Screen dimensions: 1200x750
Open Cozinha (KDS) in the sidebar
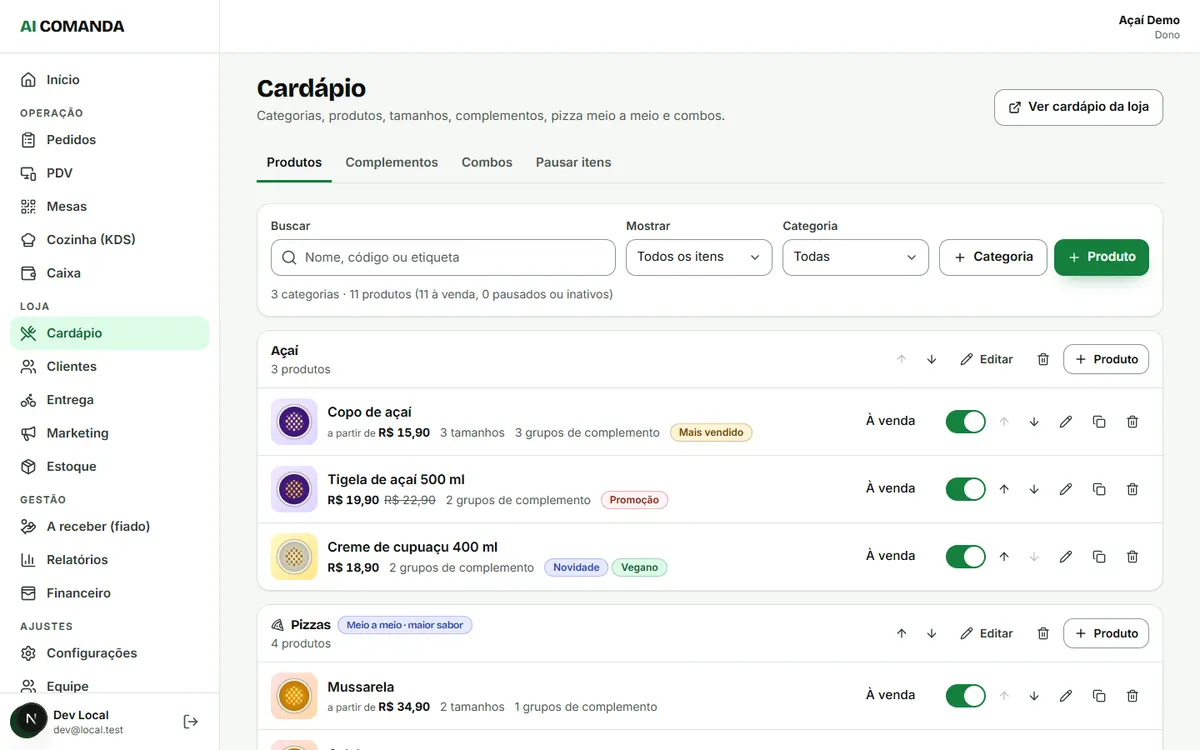point(110,240)
